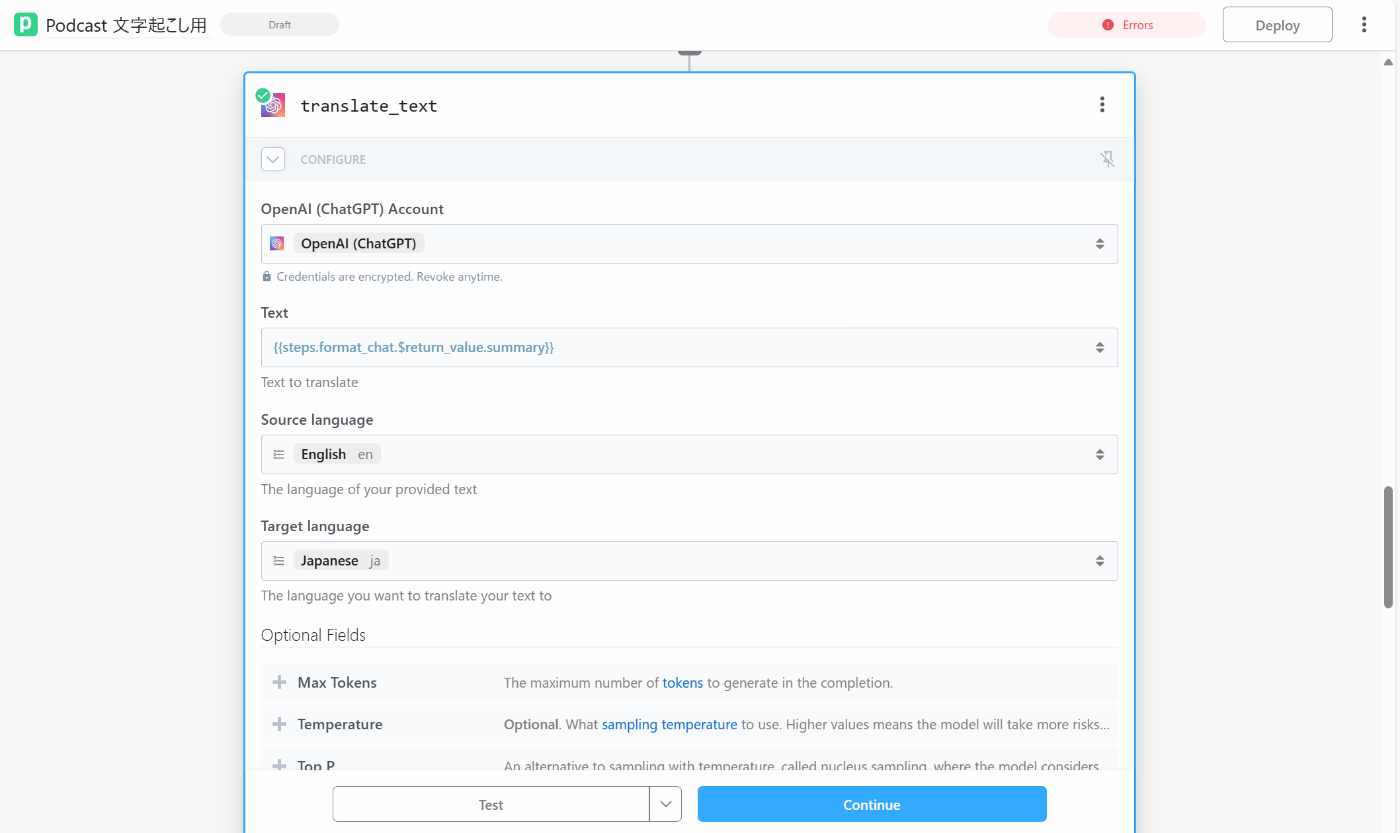Click the Text input with steps.format_chat value

[689, 347]
